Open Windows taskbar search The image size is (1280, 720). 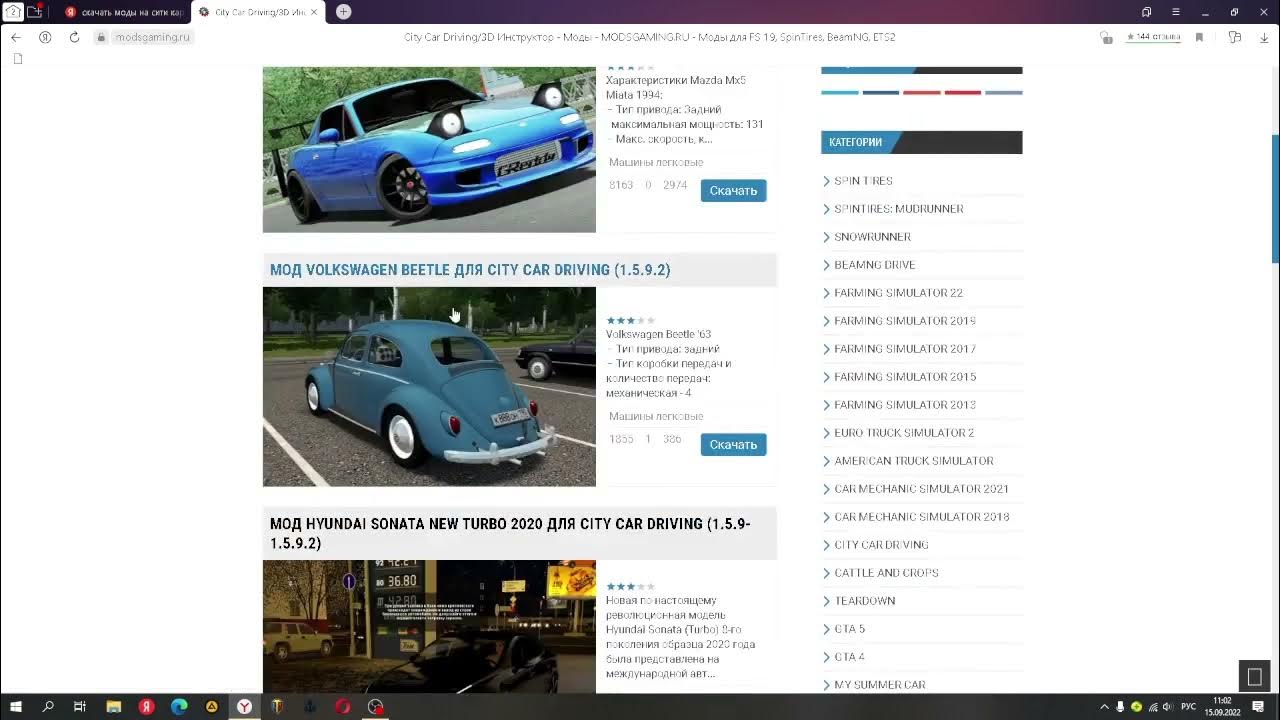point(48,706)
